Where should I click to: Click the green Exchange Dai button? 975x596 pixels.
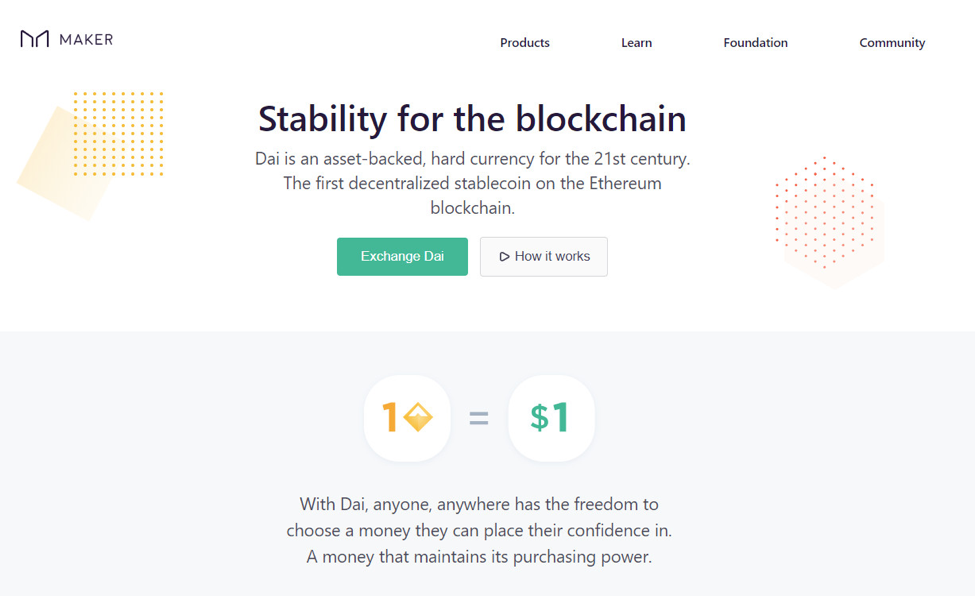click(402, 256)
